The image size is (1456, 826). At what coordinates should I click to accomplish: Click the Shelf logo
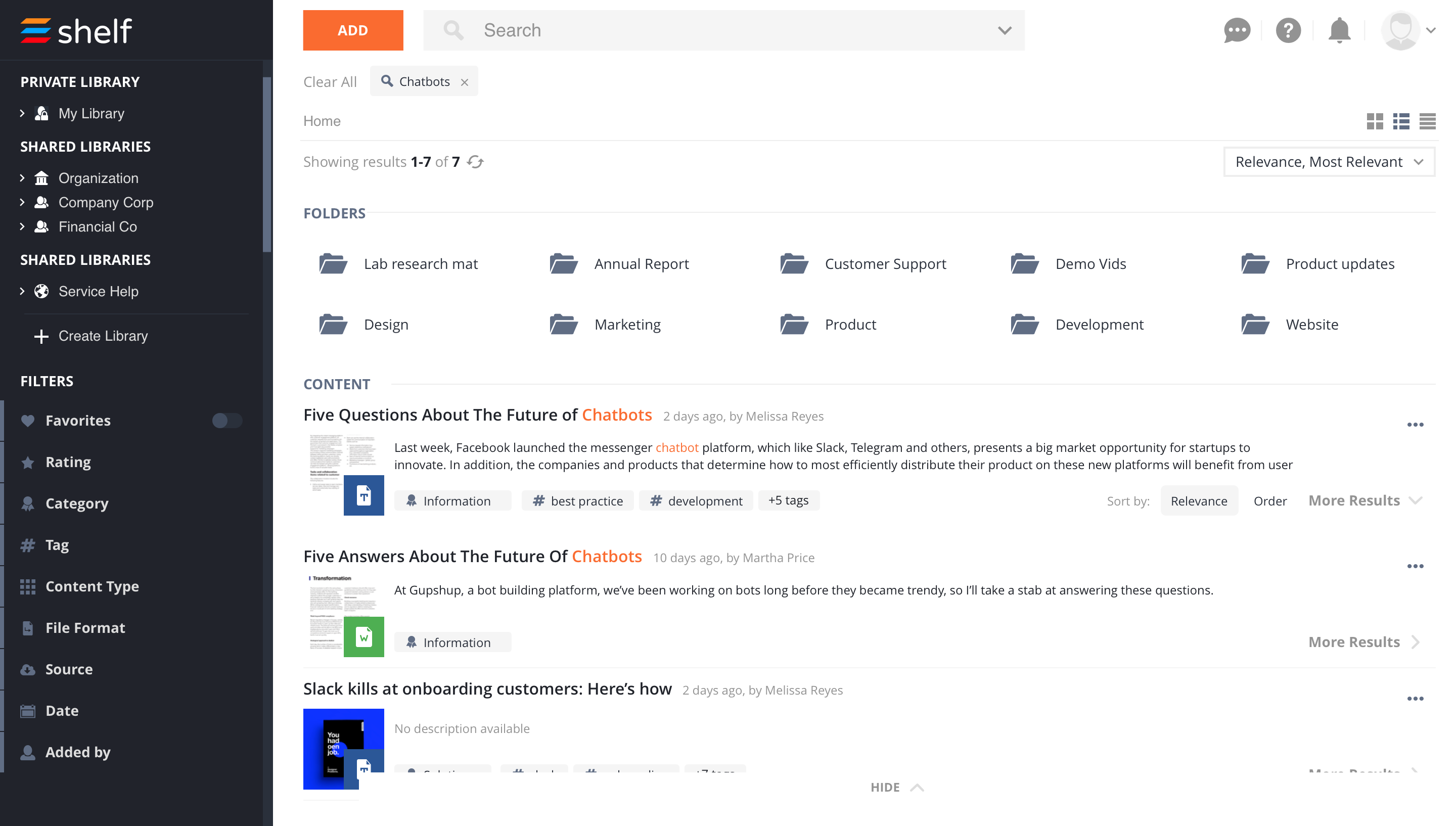click(76, 31)
